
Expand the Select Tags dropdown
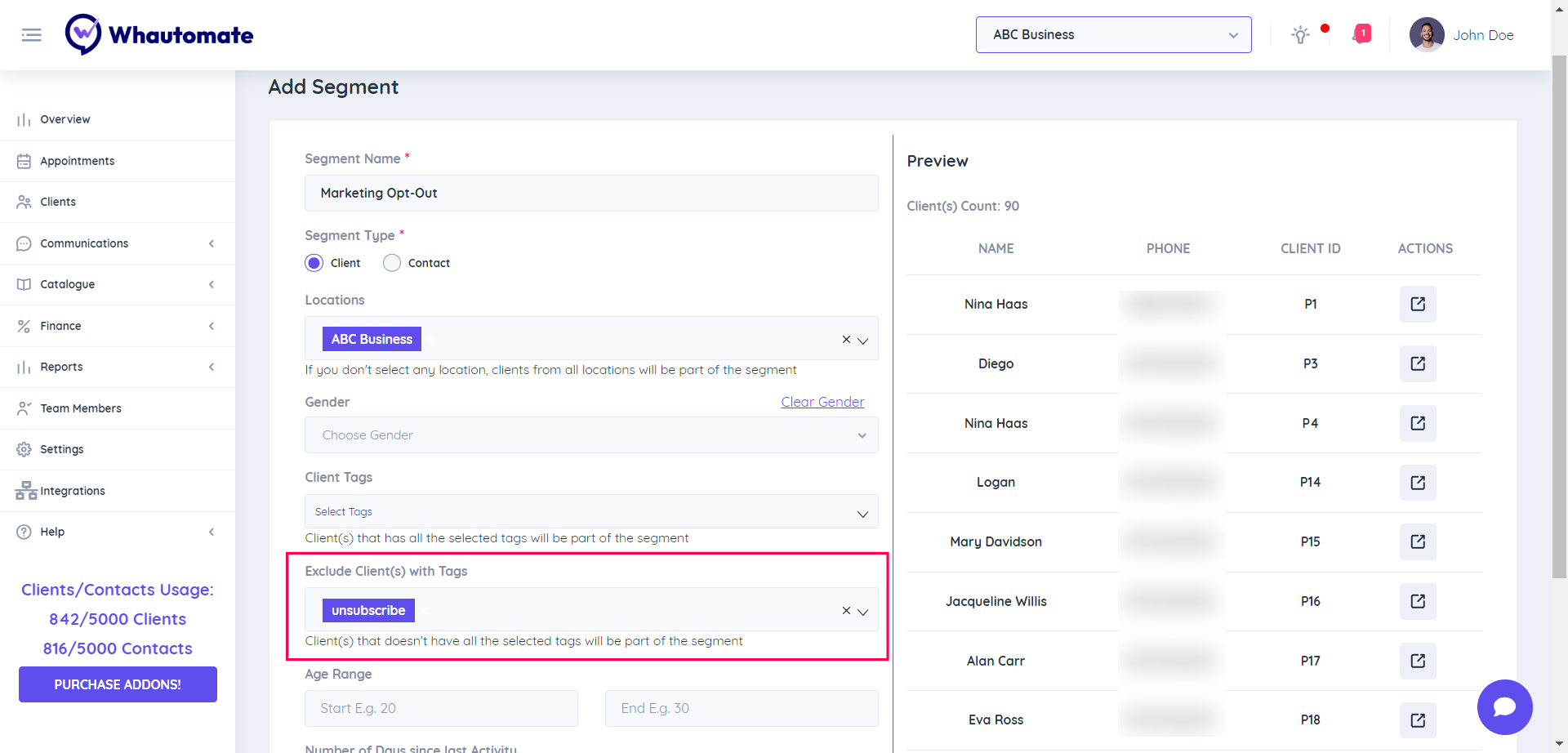pyautogui.click(x=590, y=512)
